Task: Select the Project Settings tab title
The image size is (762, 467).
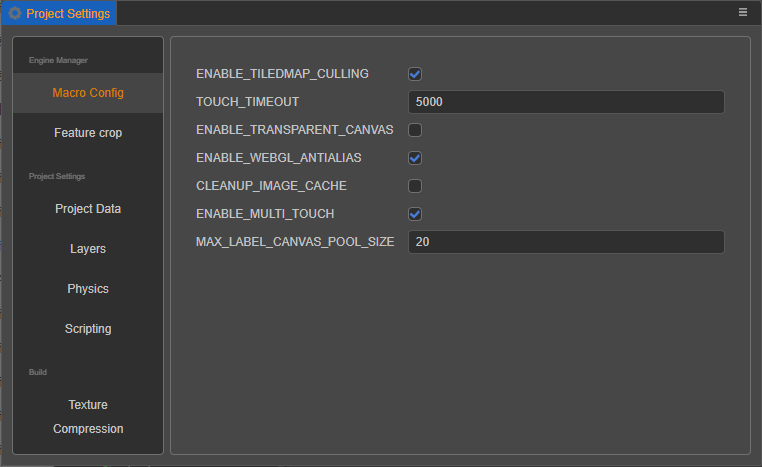Action: point(68,13)
